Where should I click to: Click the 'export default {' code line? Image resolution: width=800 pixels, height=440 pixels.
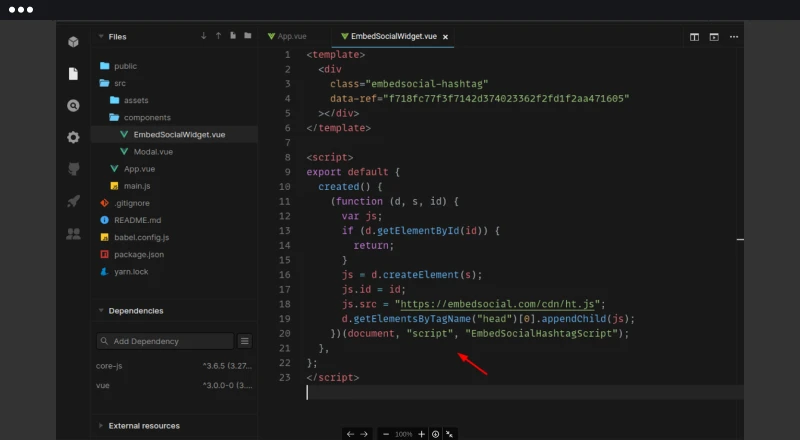(x=353, y=172)
